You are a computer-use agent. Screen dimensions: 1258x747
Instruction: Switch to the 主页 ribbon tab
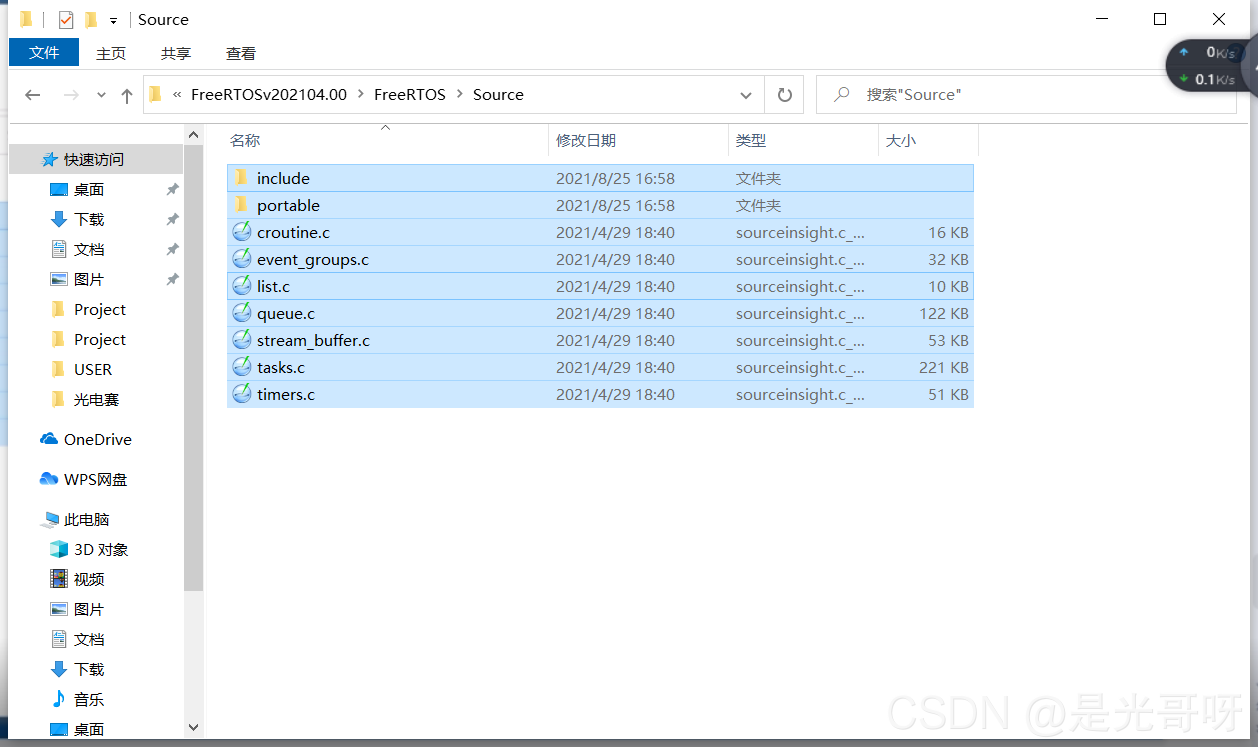pyautogui.click(x=111, y=53)
